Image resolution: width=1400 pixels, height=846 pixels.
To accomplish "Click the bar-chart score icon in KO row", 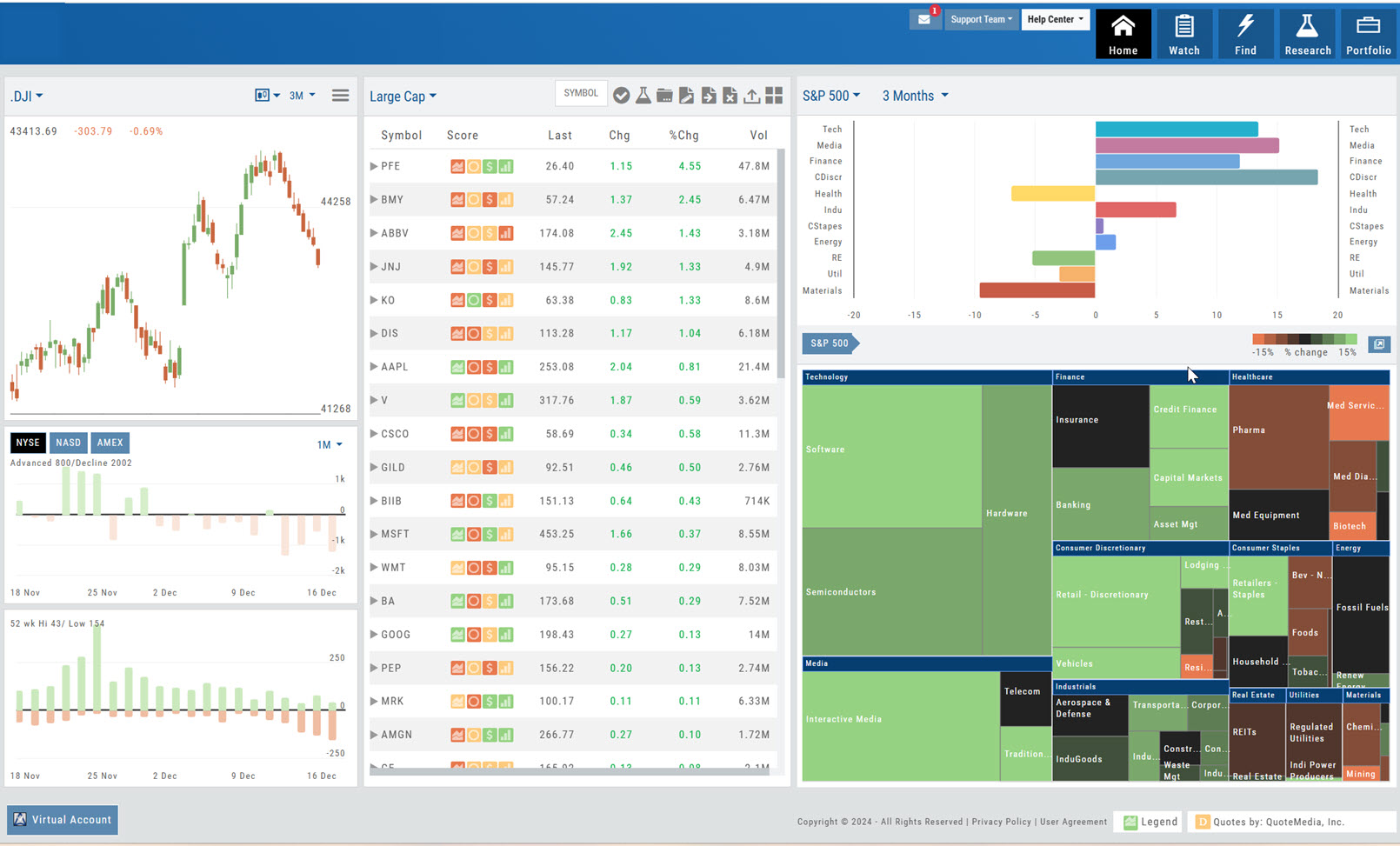I will coord(505,300).
